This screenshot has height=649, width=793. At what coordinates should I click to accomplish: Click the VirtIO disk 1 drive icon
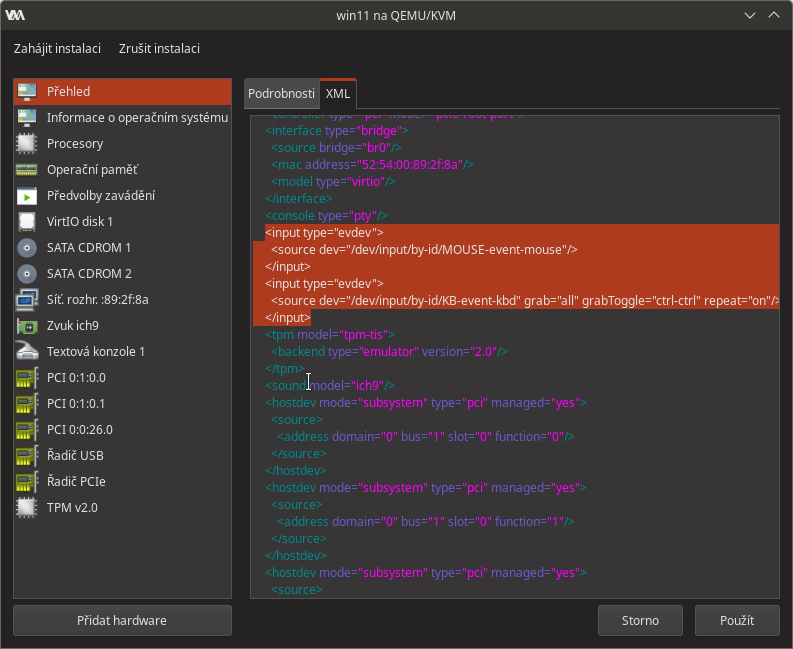click(x=27, y=222)
